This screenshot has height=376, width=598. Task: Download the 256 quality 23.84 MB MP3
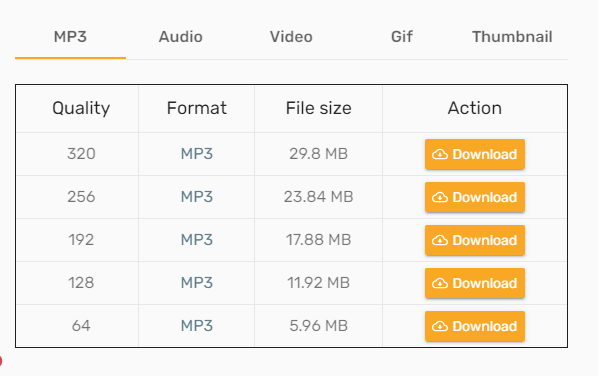tap(475, 197)
